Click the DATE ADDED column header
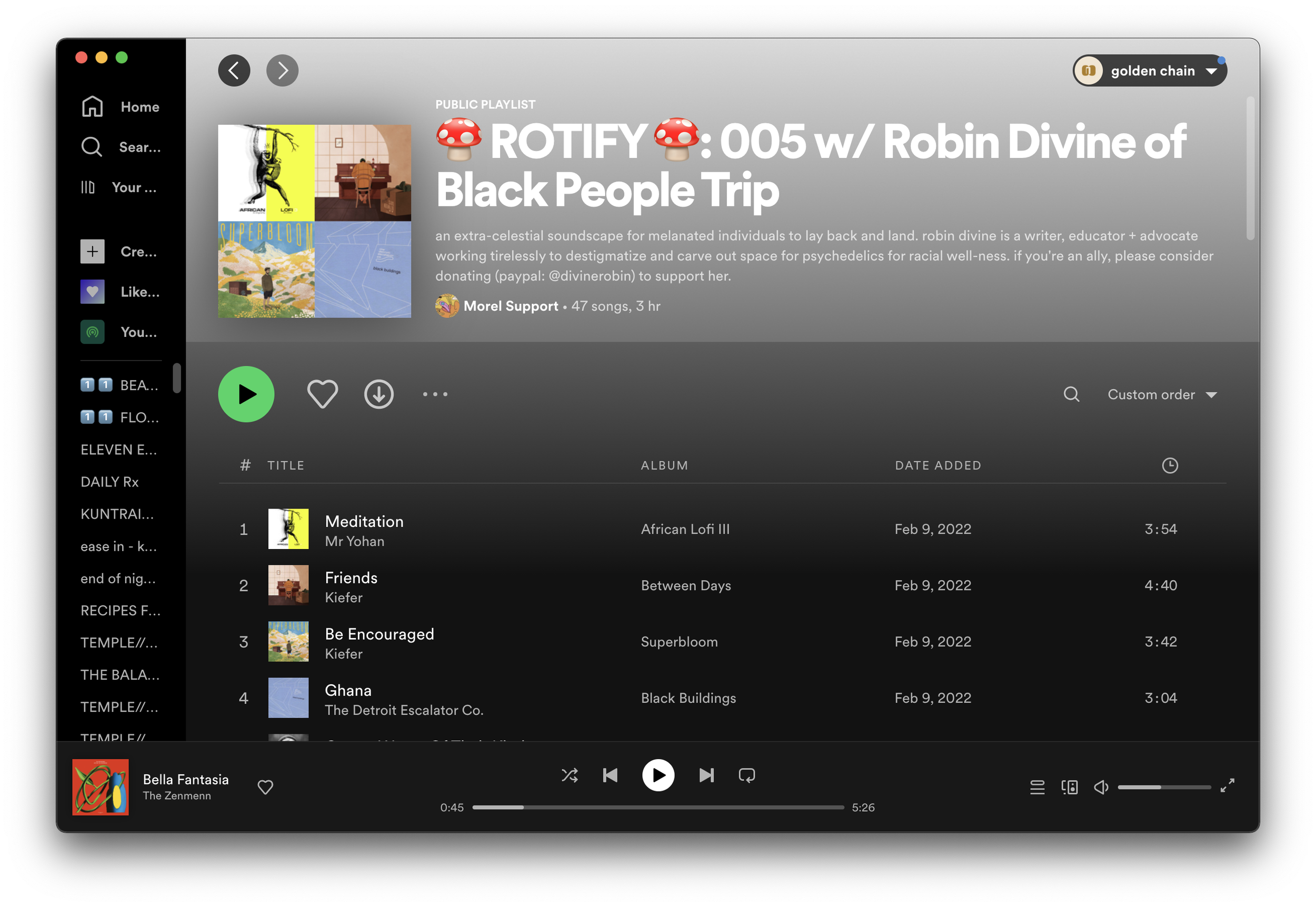This screenshot has width=1316, height=907. (x=938, y=465)
